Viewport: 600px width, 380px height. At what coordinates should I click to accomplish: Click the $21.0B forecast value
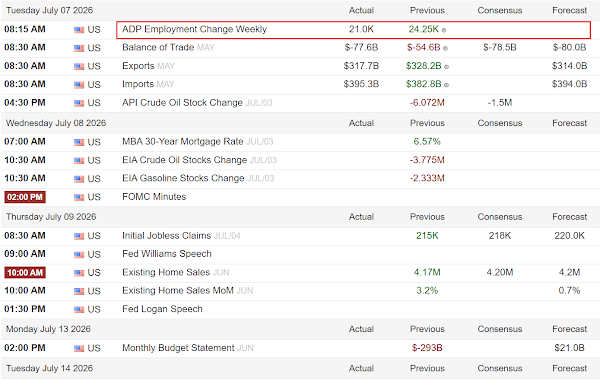click(569, 348)
